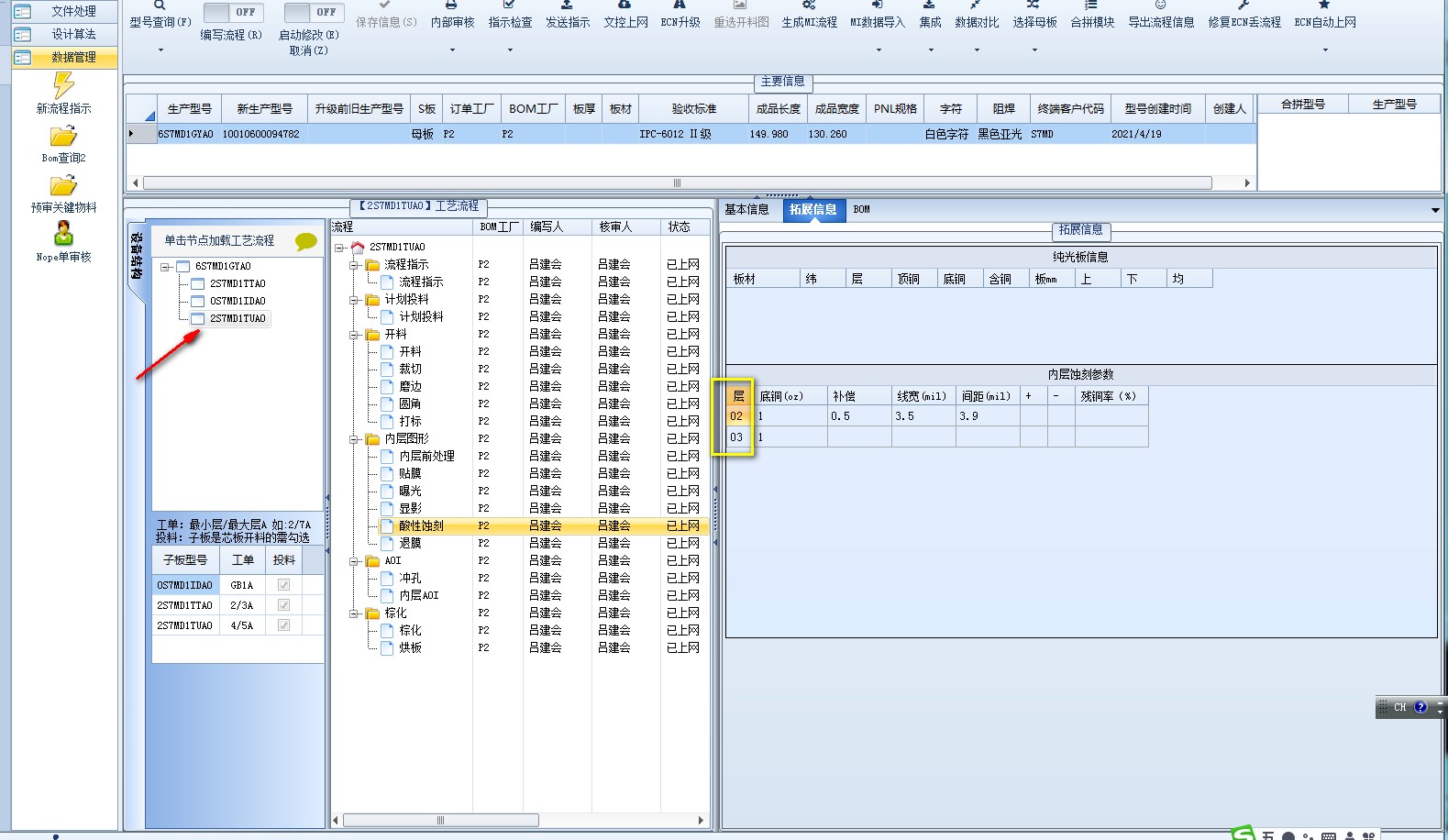Check the box next to 2S7MD1TUA0 tree node
Screen dimensions: 1448x840
197,318
